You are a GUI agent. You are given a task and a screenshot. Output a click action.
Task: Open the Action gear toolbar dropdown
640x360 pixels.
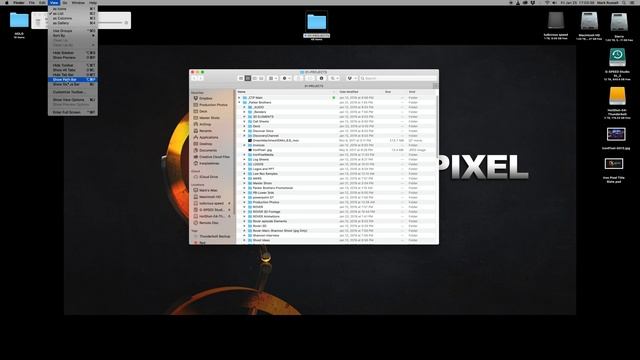287,78
